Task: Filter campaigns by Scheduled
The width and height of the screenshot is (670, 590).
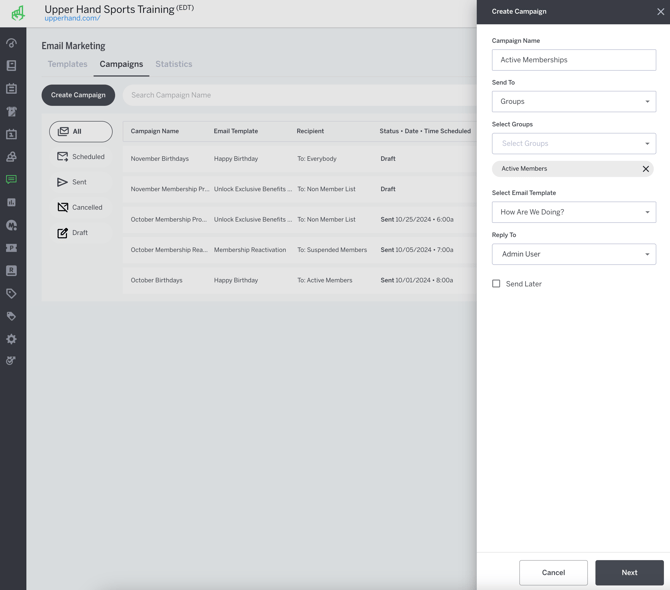Action: (81, 157)
